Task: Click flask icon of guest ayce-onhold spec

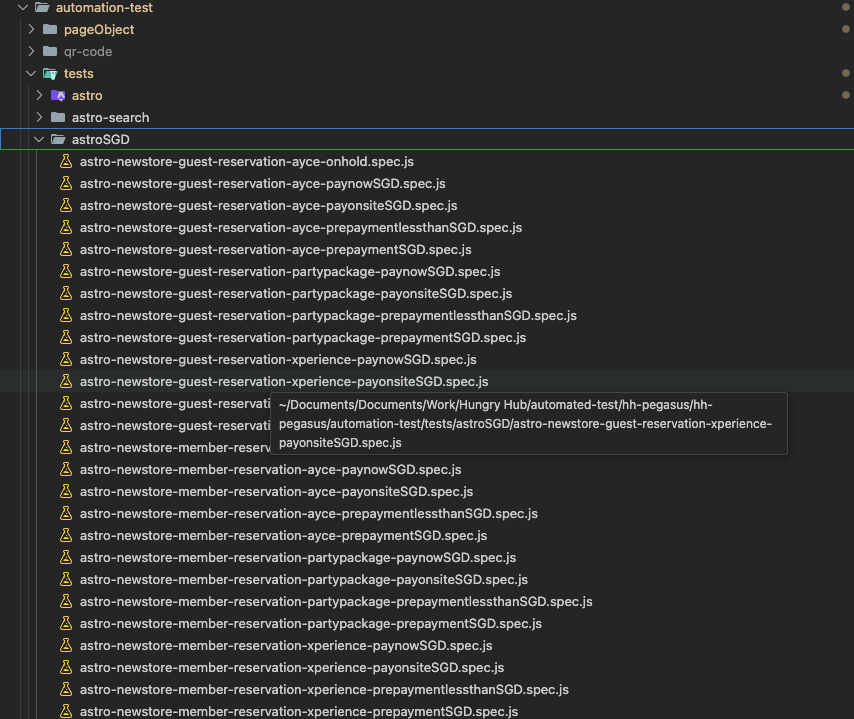Action: (x=66, y=162)
